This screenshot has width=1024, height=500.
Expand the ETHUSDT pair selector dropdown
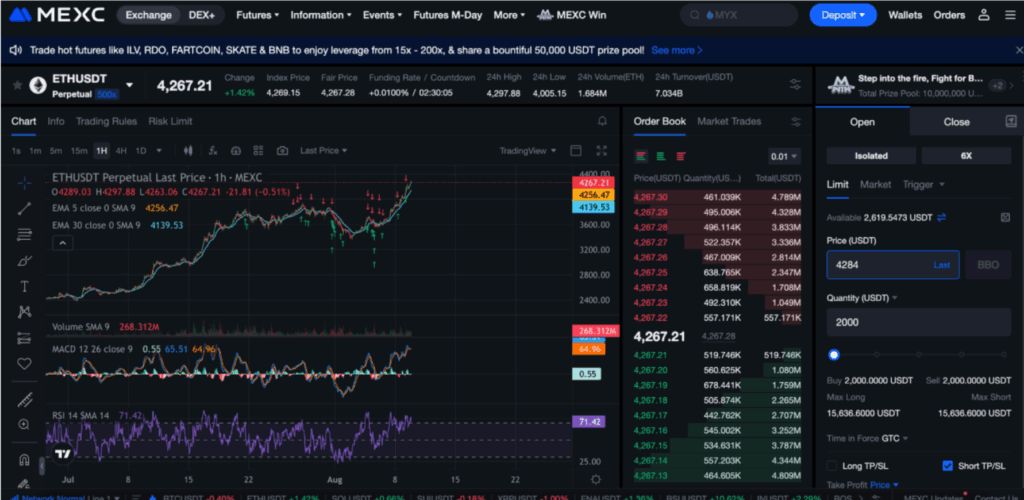pyautogui.click(x=129, y=85)
